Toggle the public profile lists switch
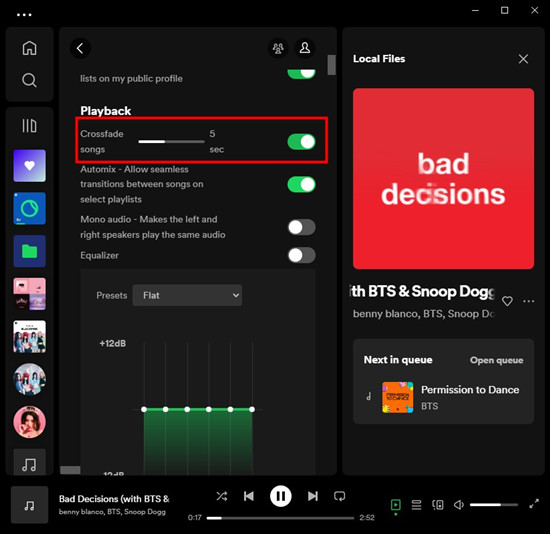The height and width of the screenshot is (534, 550). coord(301,73)
